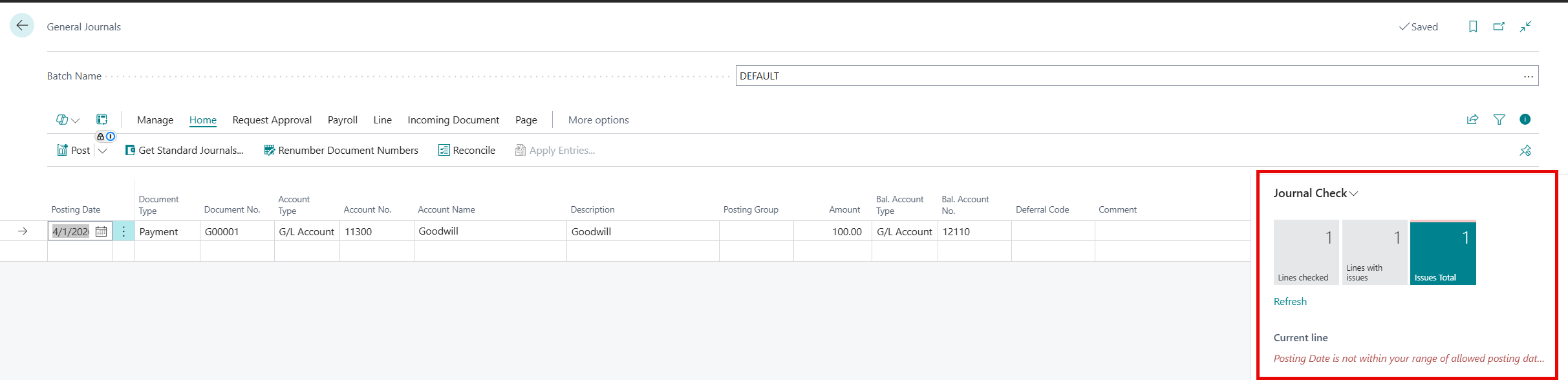The image size is (1568, 380).
Task: Open the Line menu
Action: pyautogui.click(x=383, y=120)
